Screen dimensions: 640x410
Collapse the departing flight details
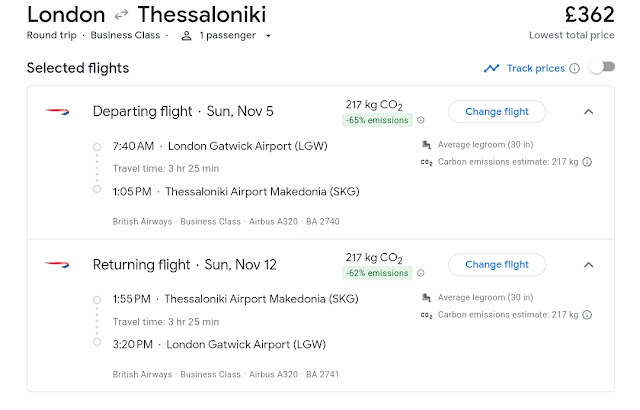(x=588, y=111)
